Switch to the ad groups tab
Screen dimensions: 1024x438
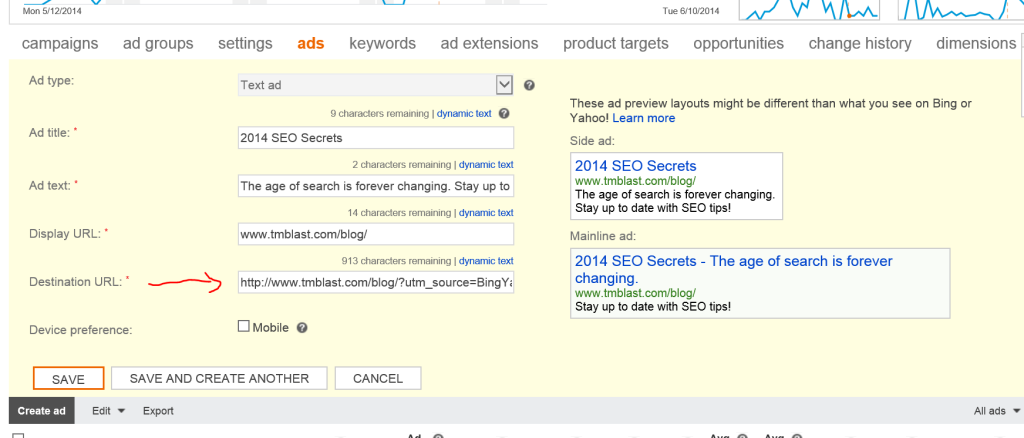coord(158,44)
